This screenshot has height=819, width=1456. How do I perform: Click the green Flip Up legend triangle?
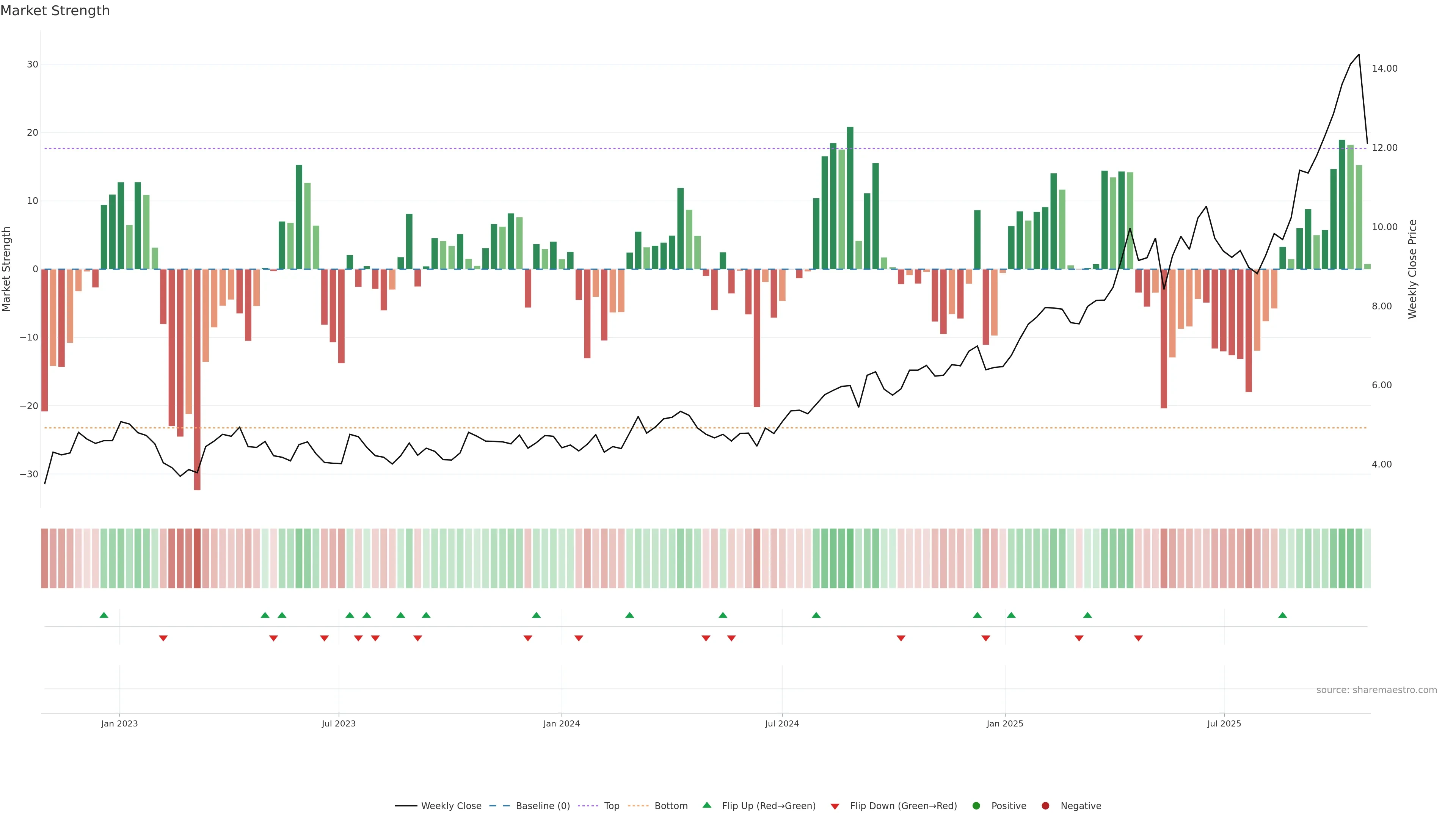[x=706, y=805]
